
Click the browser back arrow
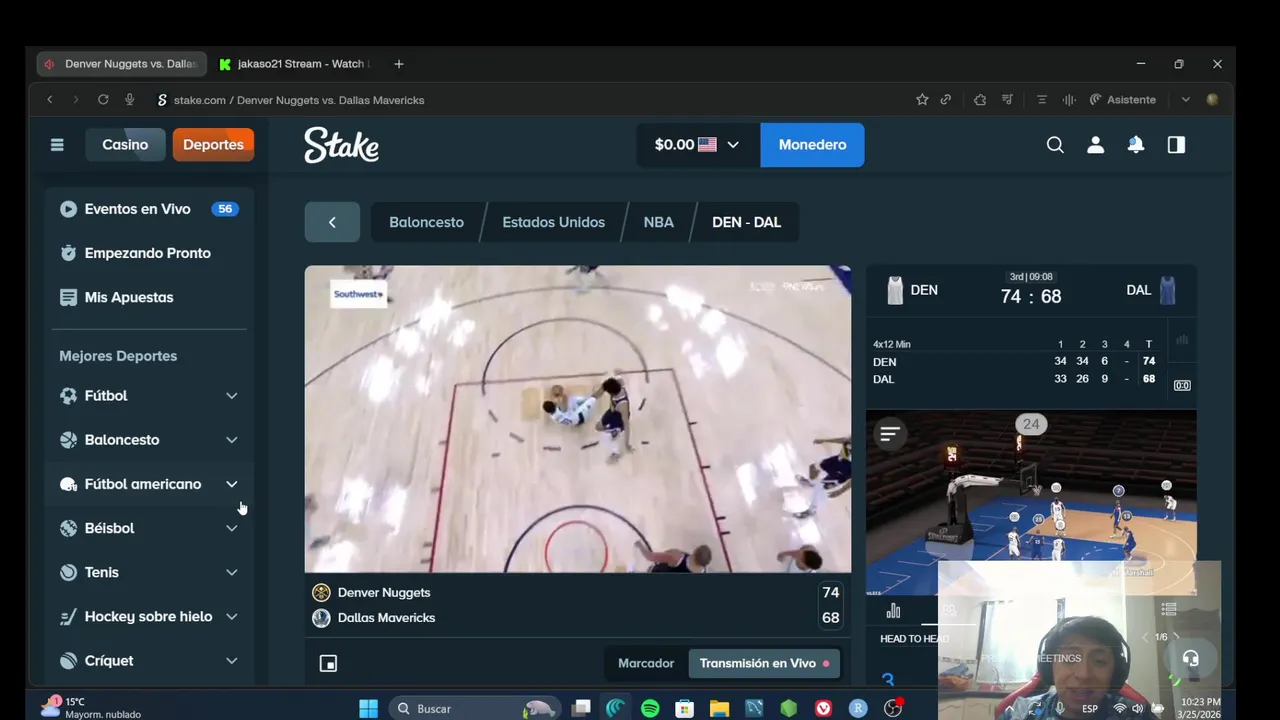[x=50, y=100]
